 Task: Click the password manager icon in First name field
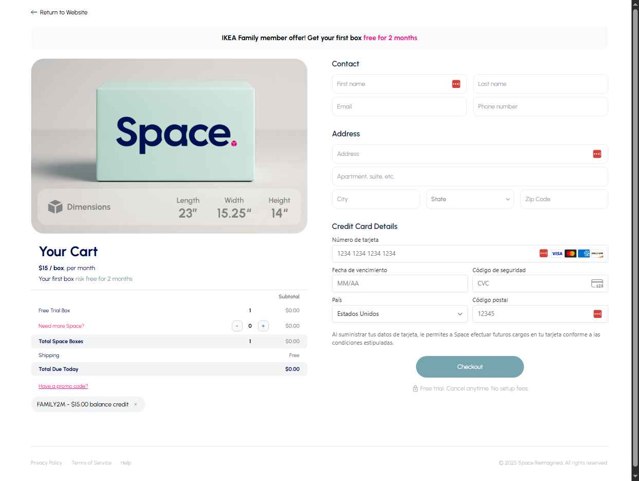456,84
